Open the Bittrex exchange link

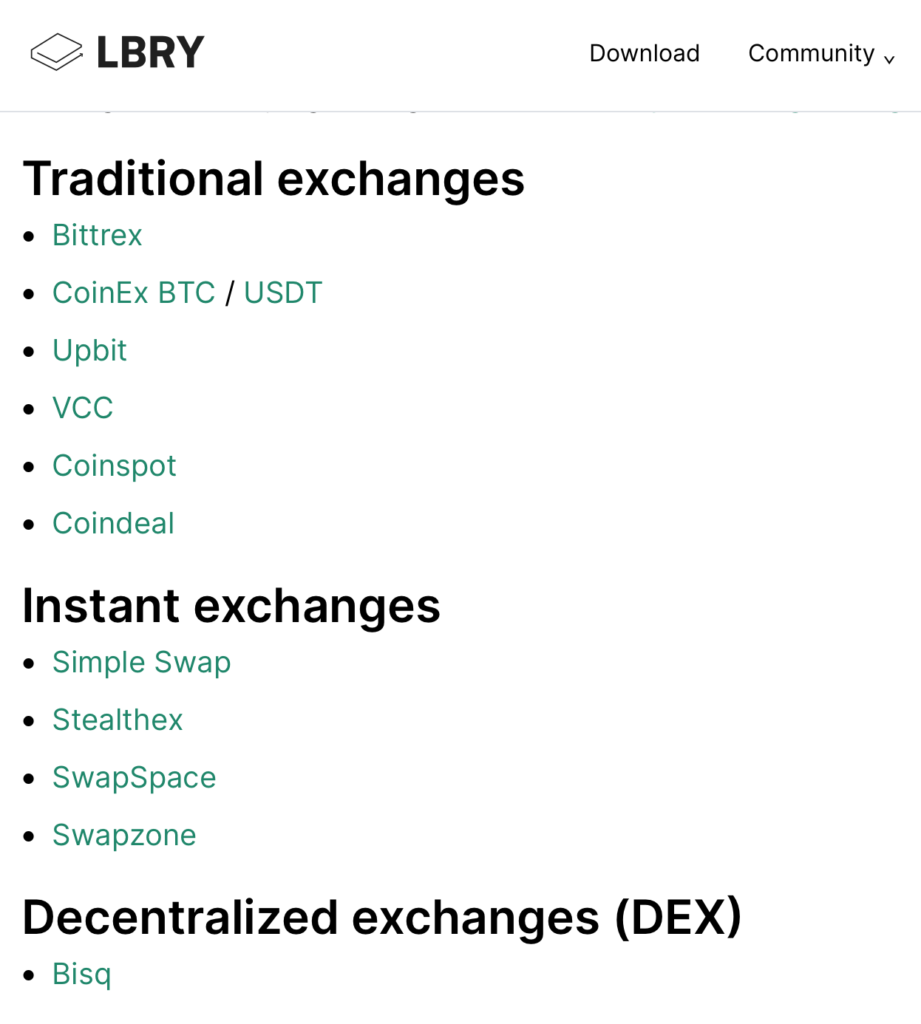tap(97, 235)
